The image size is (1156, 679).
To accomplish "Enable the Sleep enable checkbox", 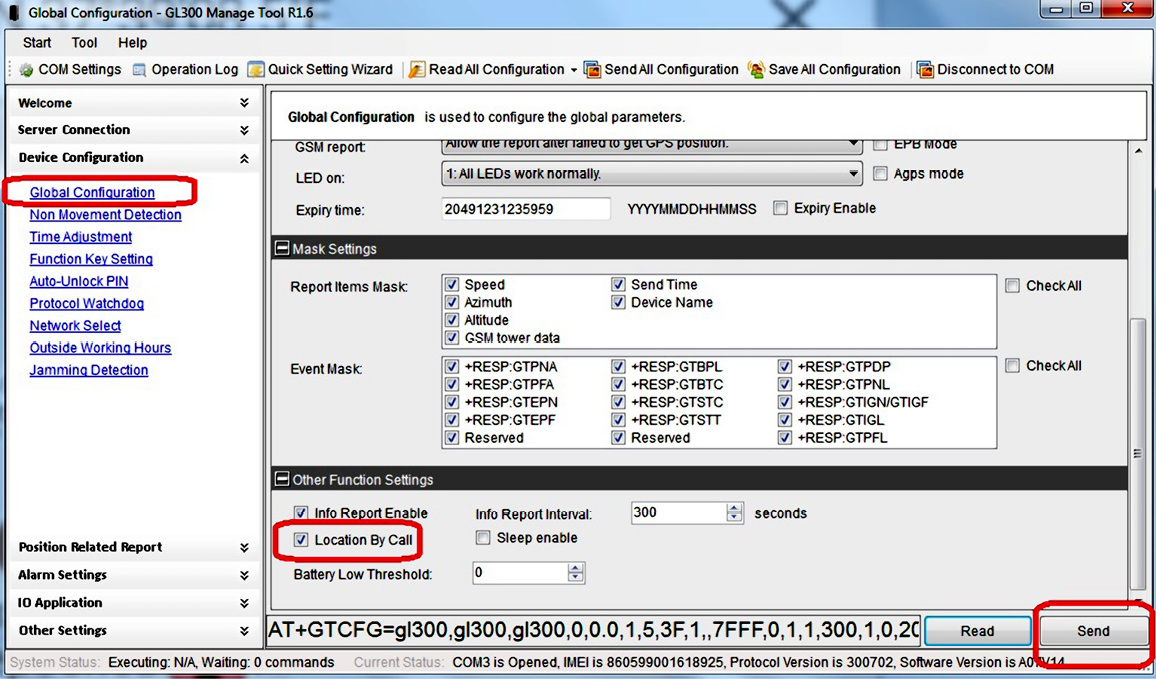I will click(483, 538).
